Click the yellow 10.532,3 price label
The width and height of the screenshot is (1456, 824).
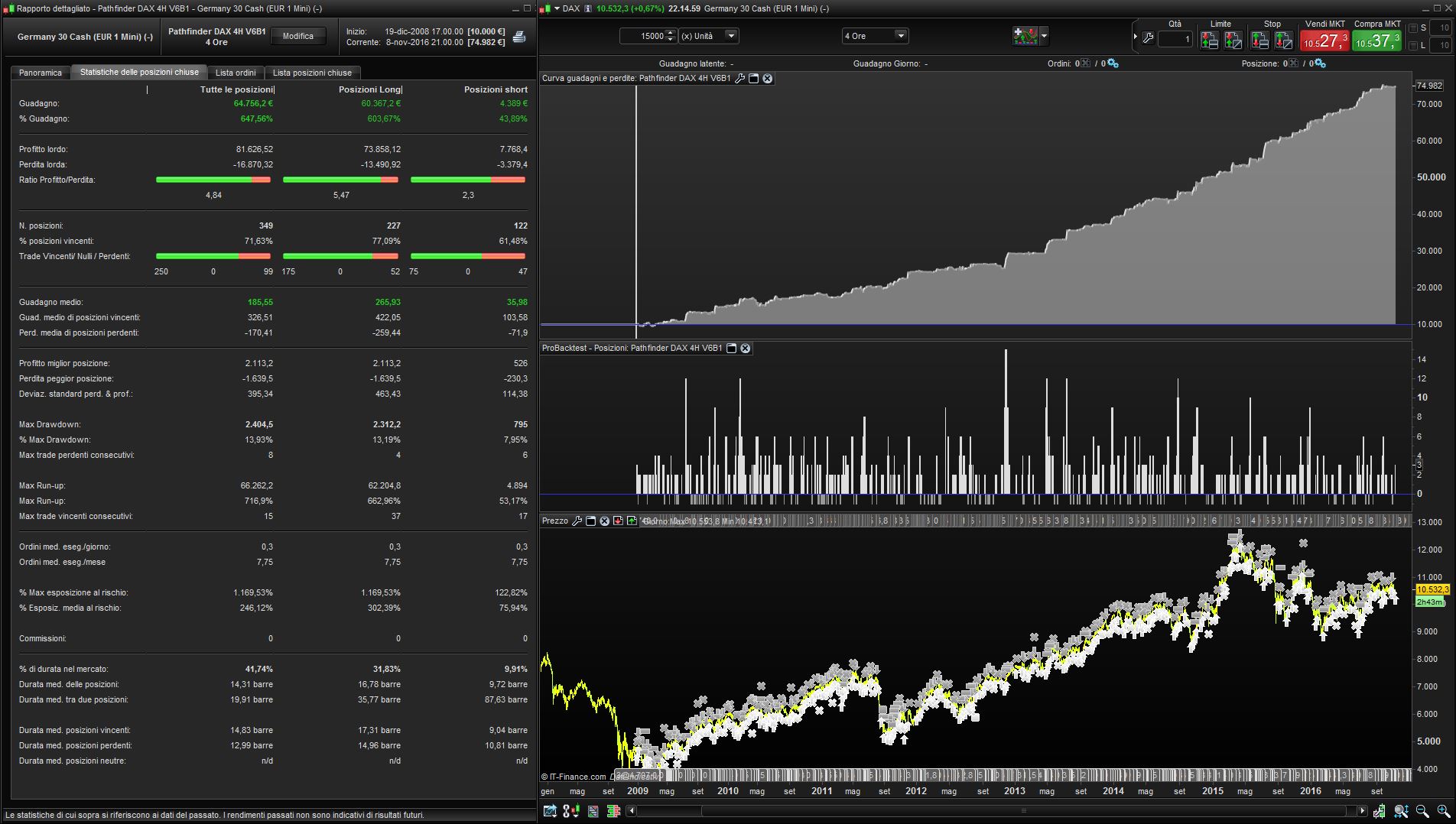click(x=1433, y=589)
